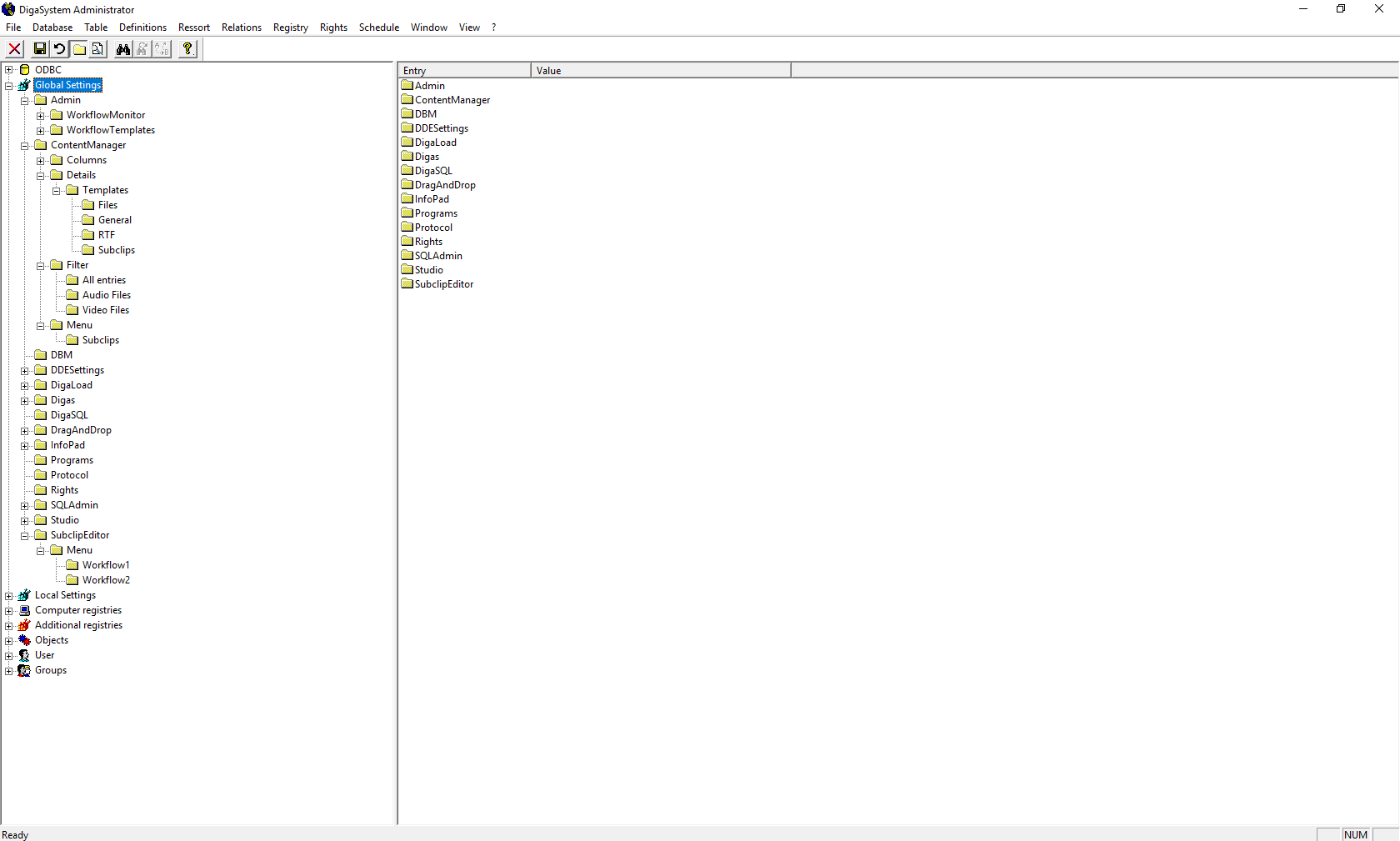Toggle the yellow folder toolbar button
Image resolution: width=1400 pixels, height=841 pixels.
(x=78, y=49)
